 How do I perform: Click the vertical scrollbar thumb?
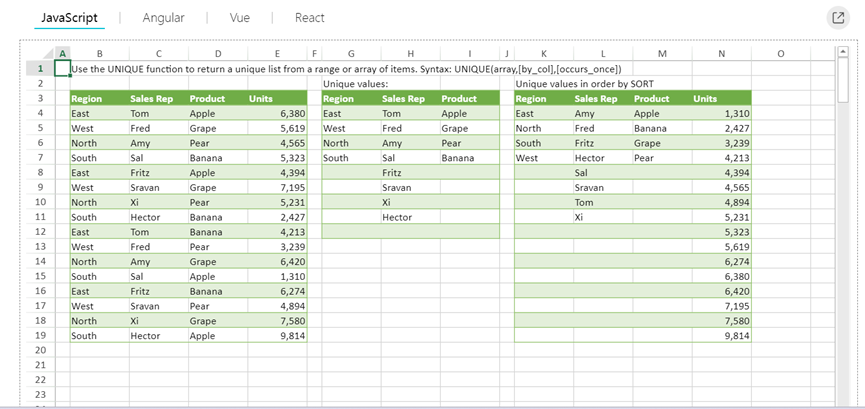[842, 79]
